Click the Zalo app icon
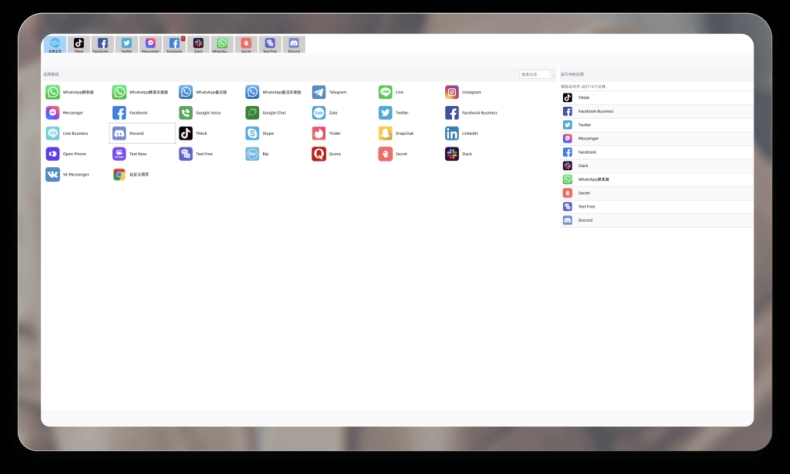Viewport: 790px width, 474px height. pyautogui.click(x=319, y=113)
